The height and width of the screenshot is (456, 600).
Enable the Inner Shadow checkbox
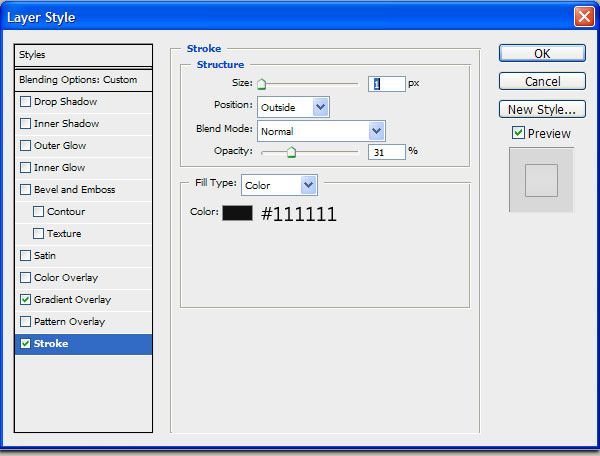click(25, 124)
